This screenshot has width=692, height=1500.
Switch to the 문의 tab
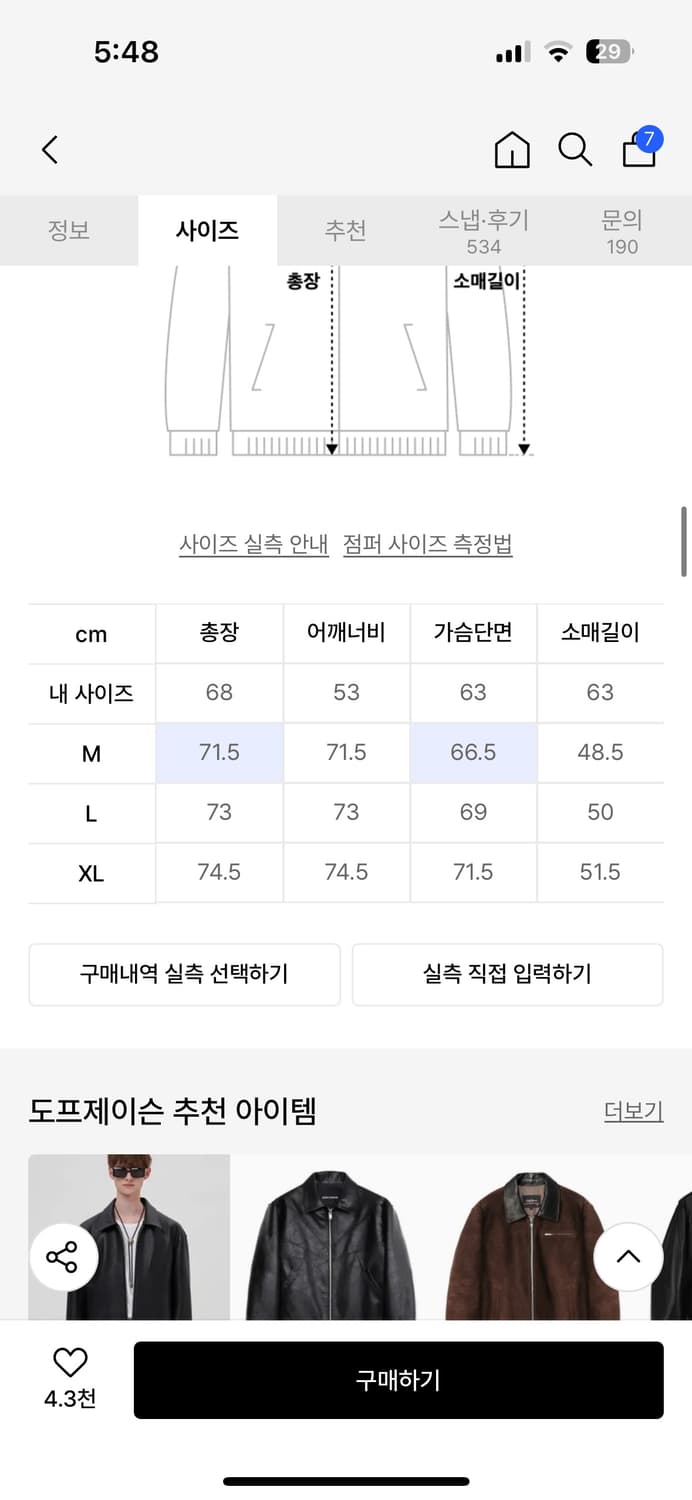pyautogui.click(x=621, y=230)
